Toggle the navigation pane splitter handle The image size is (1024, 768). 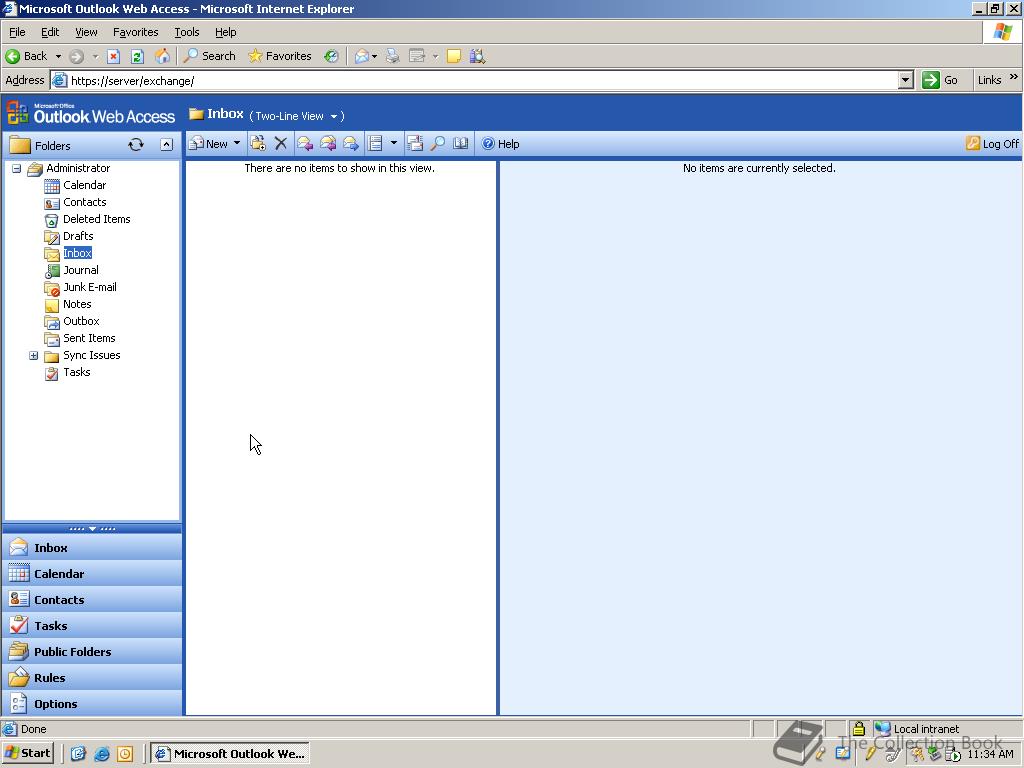(92, 528)
